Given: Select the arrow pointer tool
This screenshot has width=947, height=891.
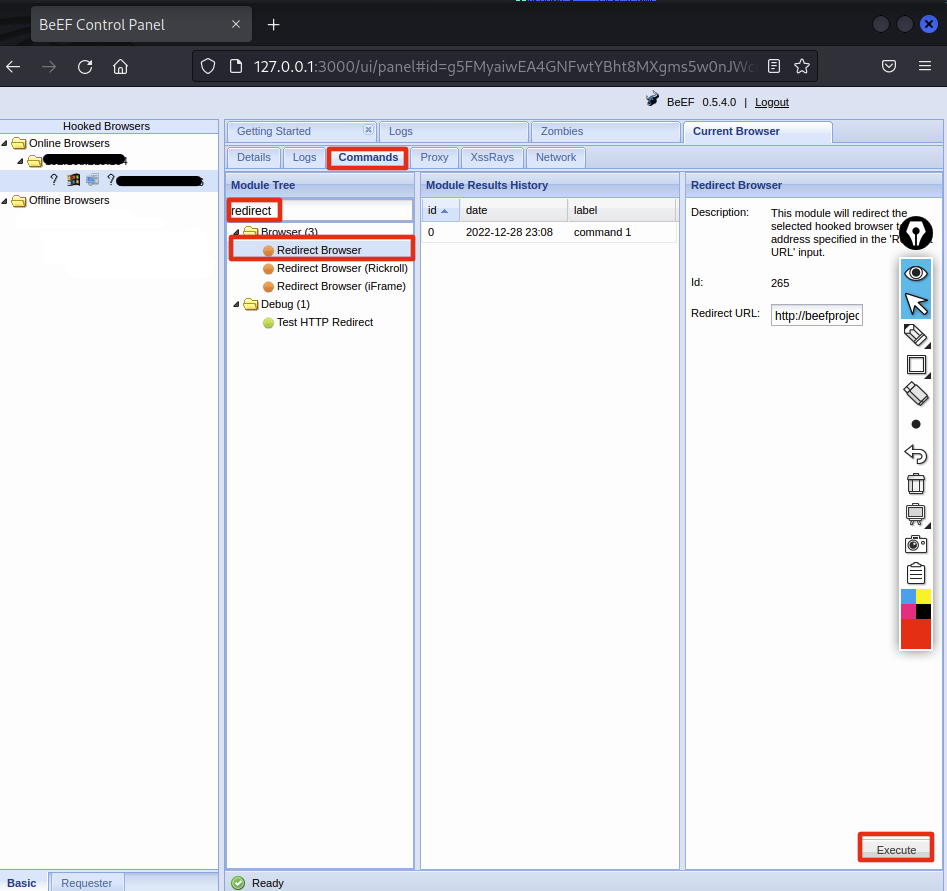Looking at the screenshot, I should tap(916, 304).
